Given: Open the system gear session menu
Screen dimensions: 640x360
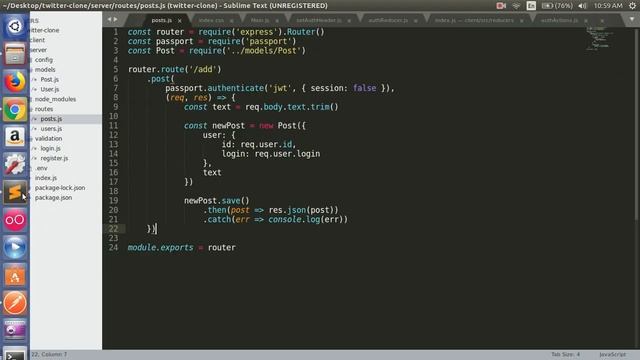Looking at the screenshot, I should coord(632,6).
